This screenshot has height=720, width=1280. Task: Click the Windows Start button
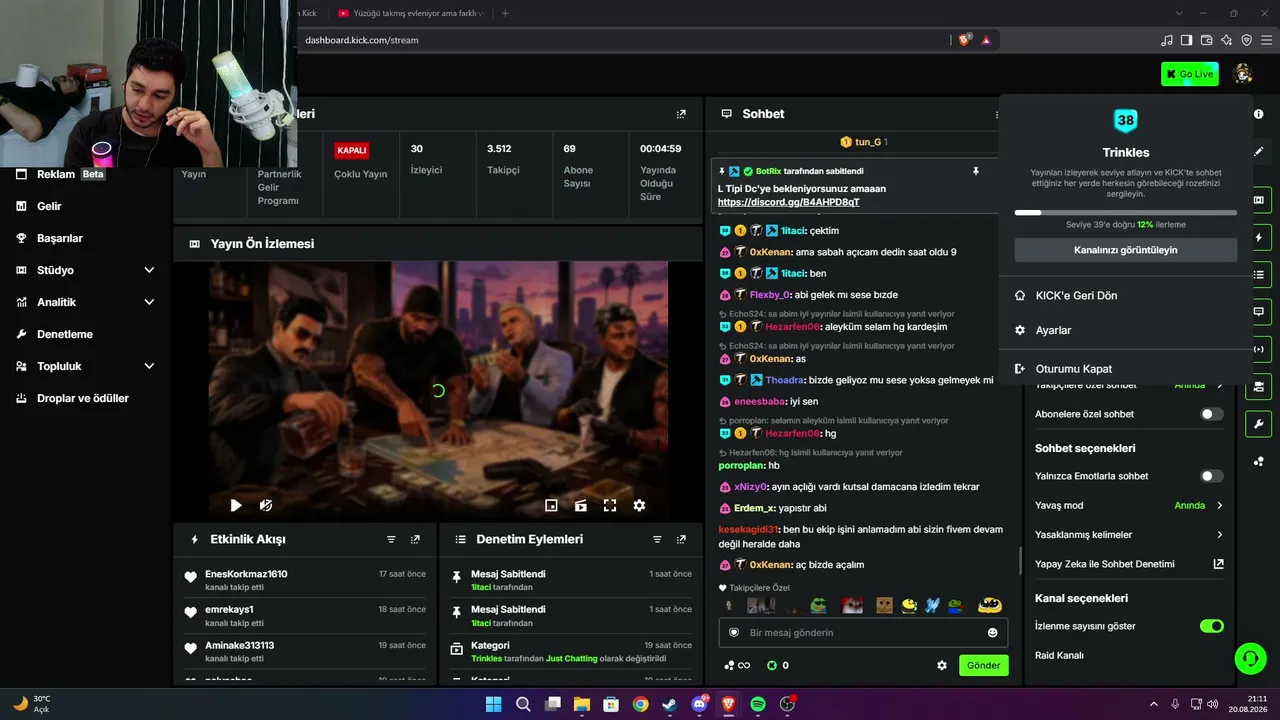pyautogui.click(x=493, y=704)
